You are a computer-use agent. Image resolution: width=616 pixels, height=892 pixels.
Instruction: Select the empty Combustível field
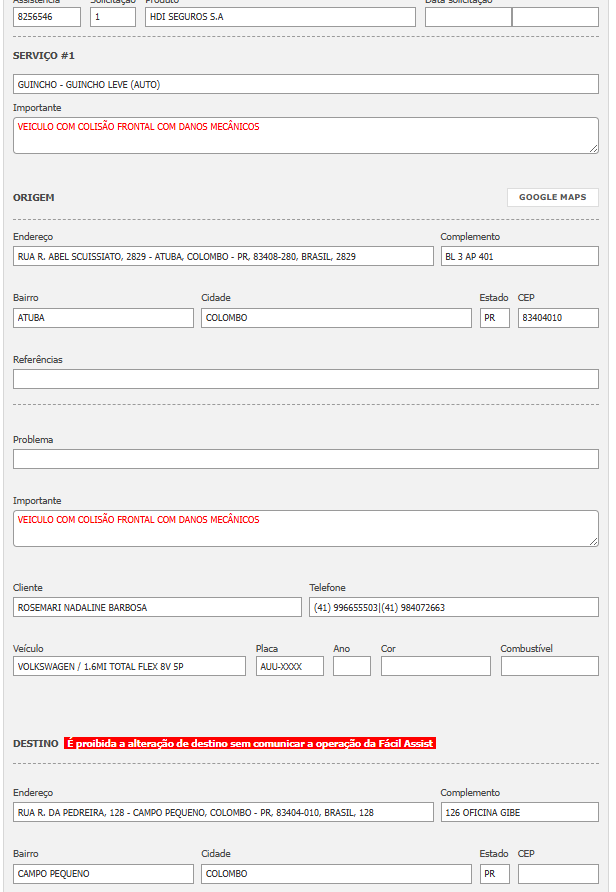point(549,666)
